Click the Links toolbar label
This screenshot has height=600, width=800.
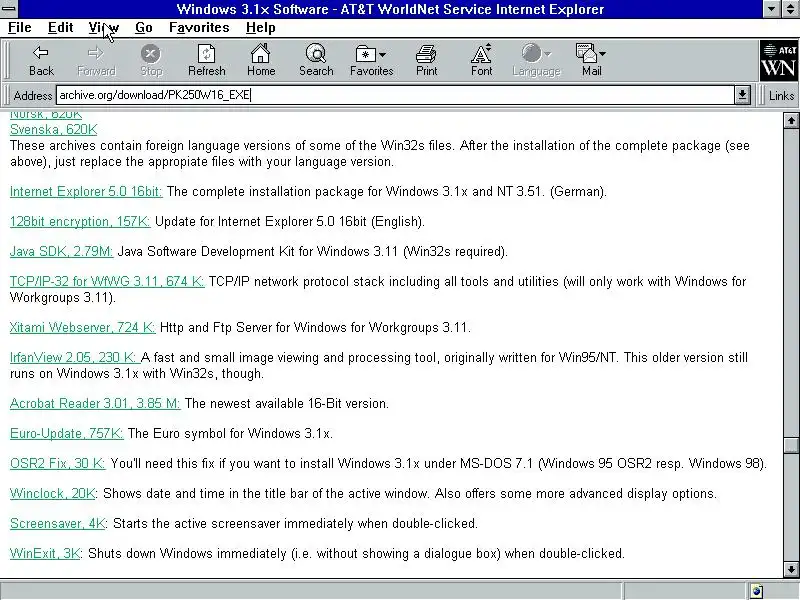pos(781,95)
